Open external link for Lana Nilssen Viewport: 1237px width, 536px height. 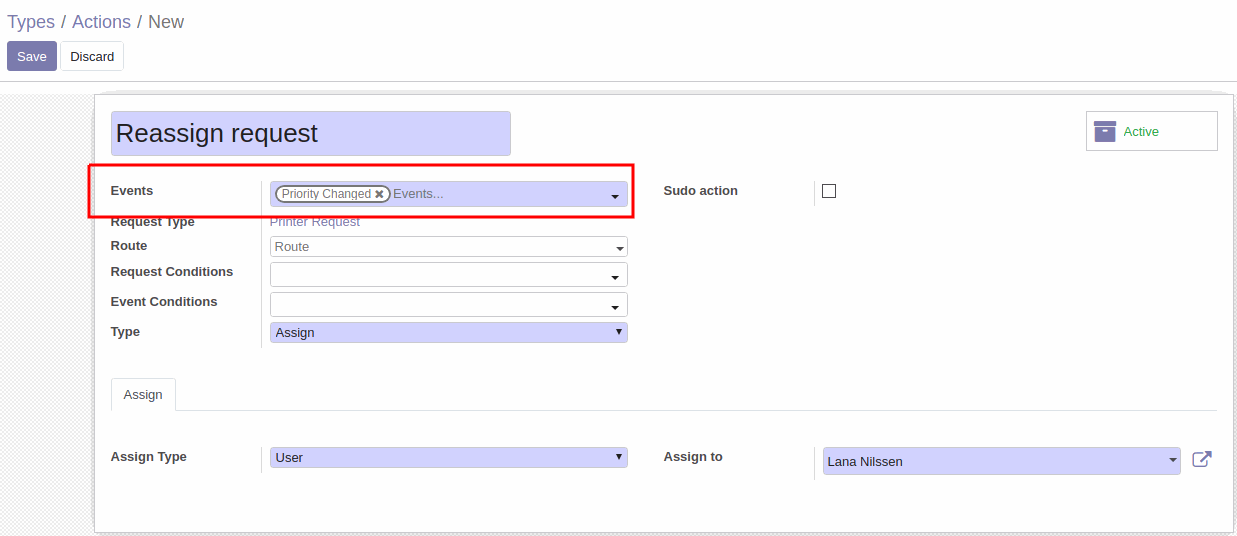click(x=1202, y=460)
